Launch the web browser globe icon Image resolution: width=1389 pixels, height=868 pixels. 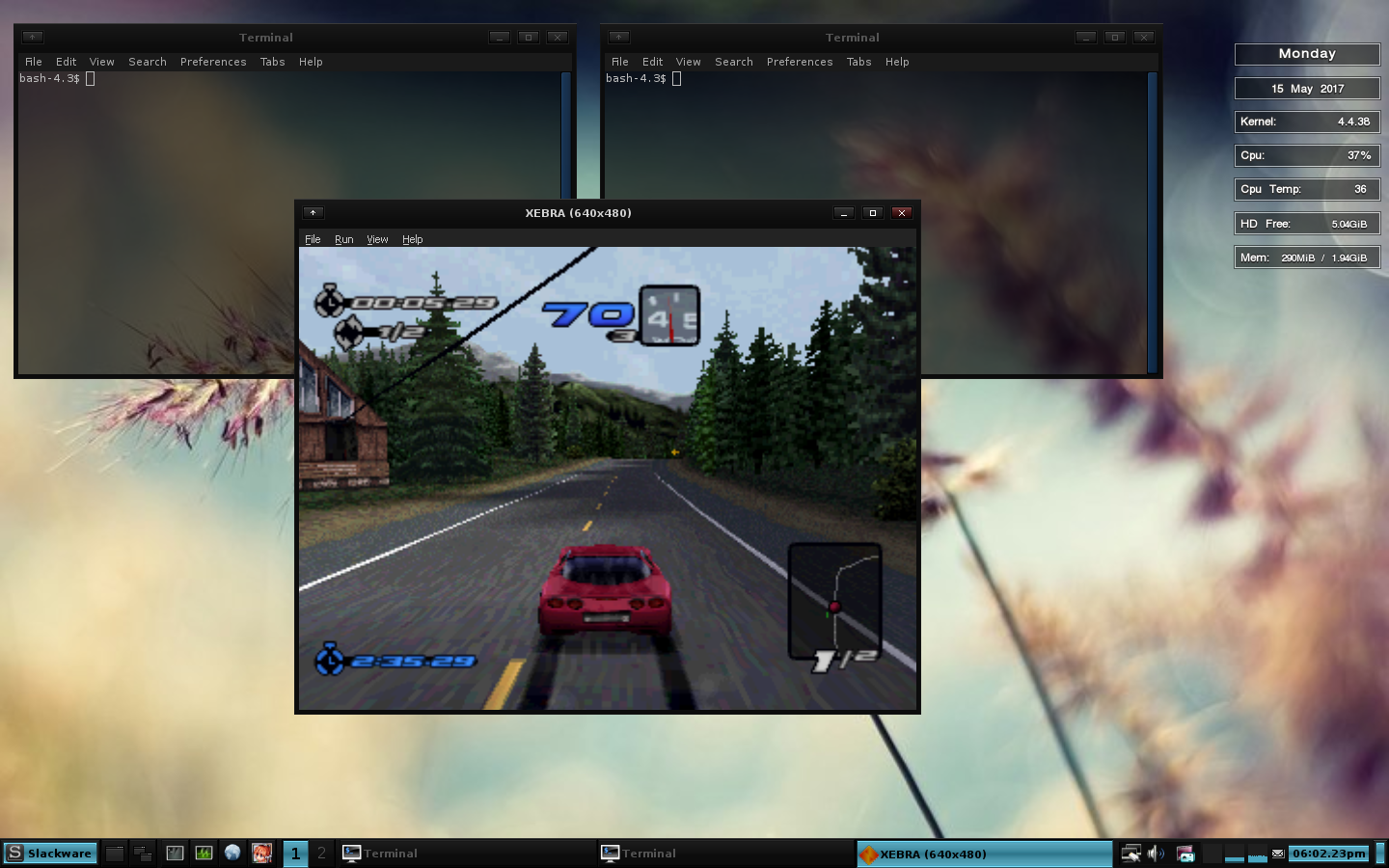(232, 854)
